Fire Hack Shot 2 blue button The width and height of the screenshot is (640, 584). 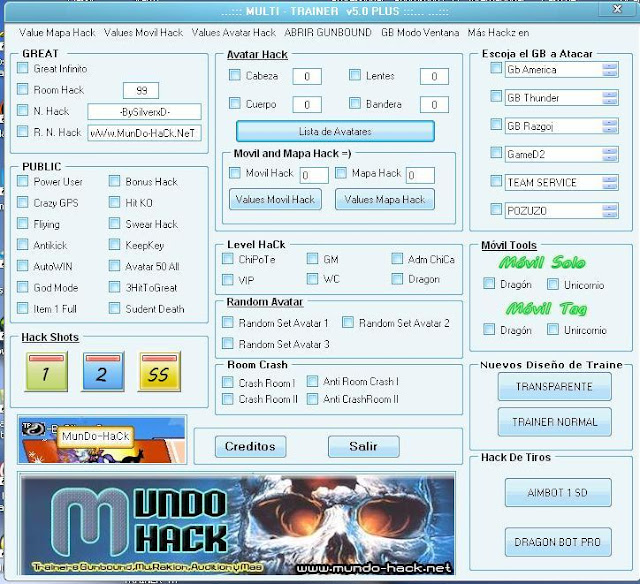click(103, 372)
